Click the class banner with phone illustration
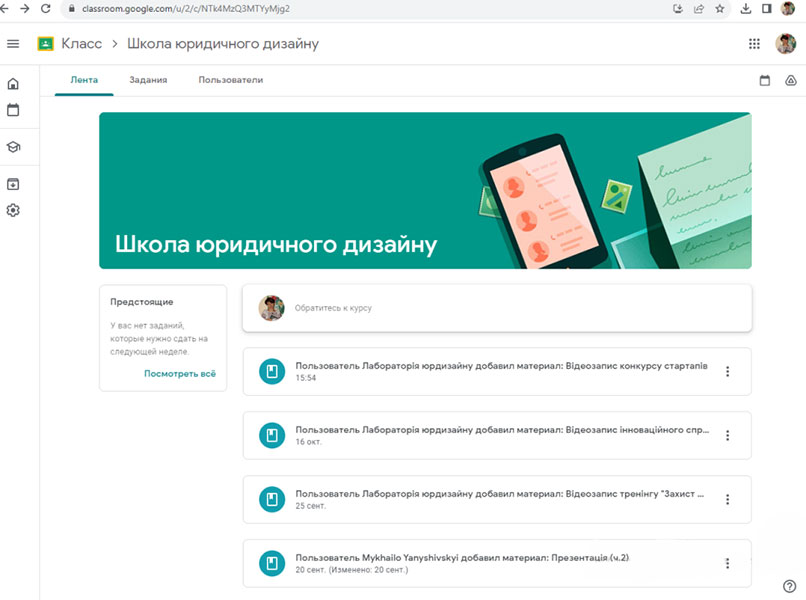 click(x=425, y=191)
